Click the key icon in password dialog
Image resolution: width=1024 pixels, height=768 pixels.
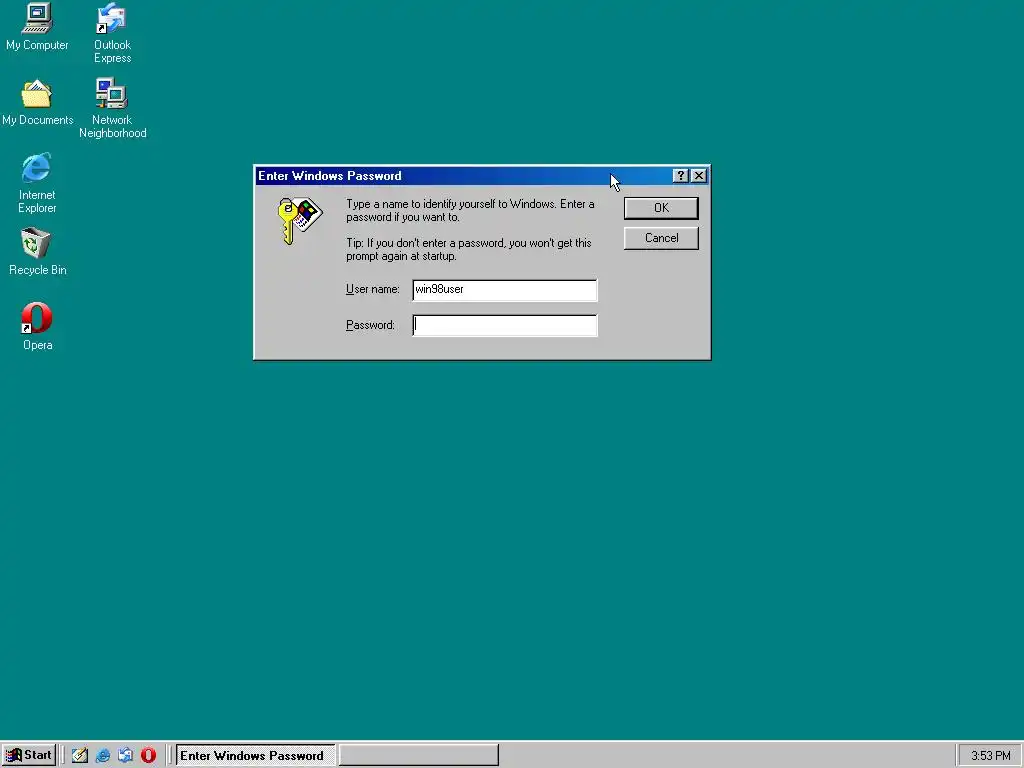tap(300, 221)
